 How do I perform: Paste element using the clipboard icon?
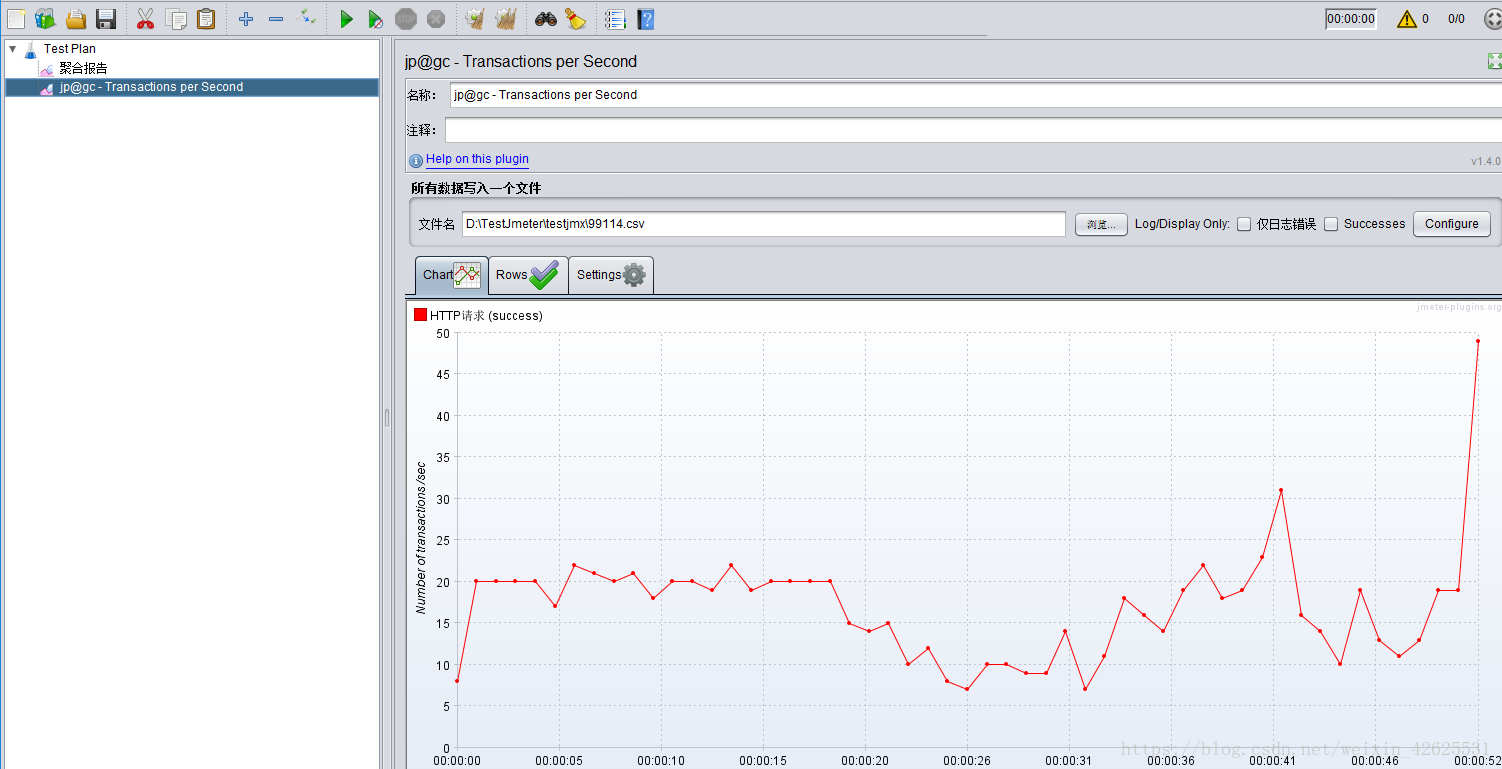pos(206,18)
